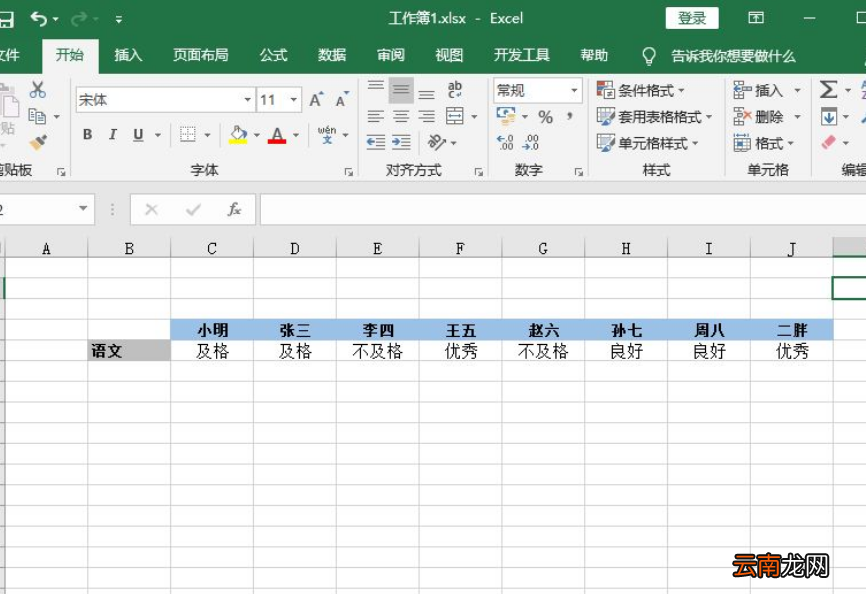866x594 pixels.
Task: Open the 公式 ribbon tab
Action: click(273, 55)
